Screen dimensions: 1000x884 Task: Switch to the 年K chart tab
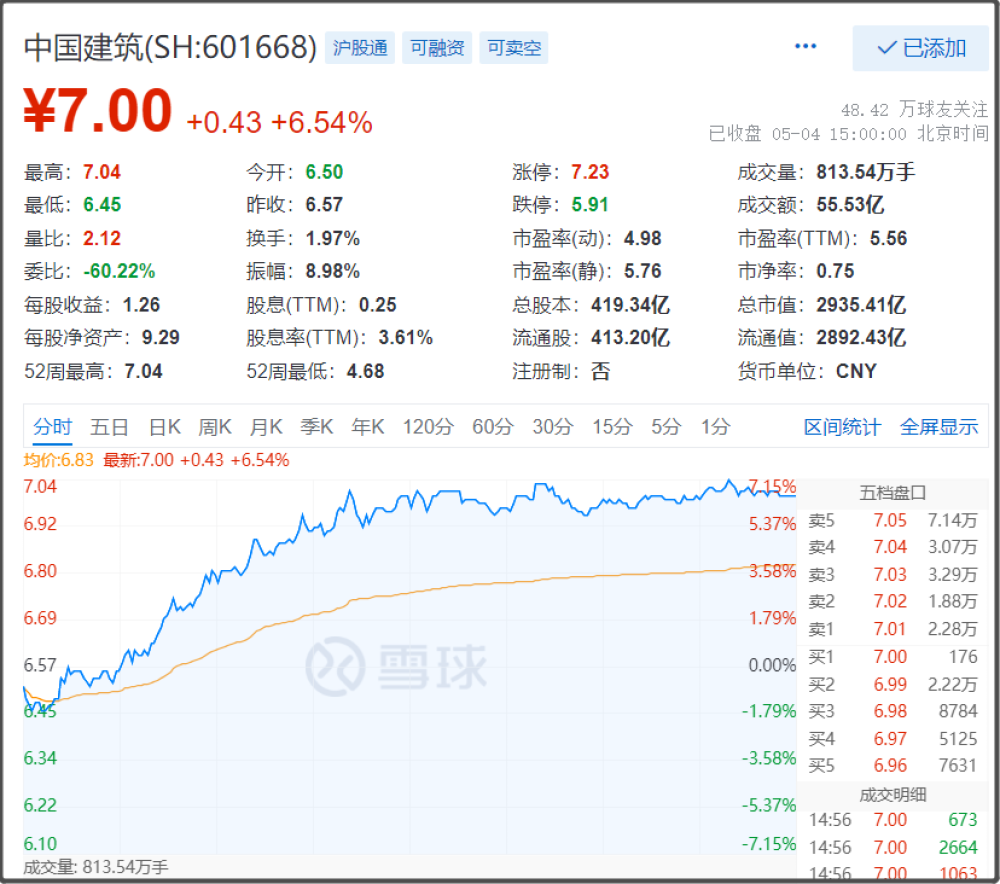point(367,427)
